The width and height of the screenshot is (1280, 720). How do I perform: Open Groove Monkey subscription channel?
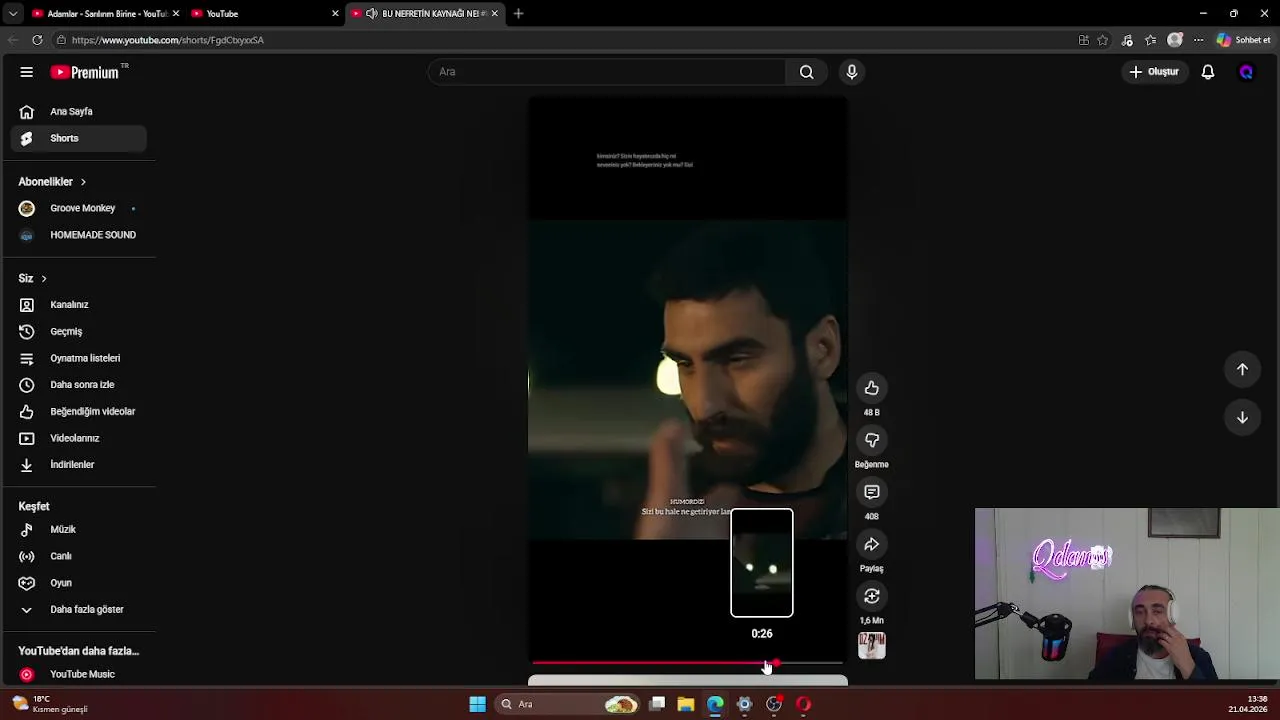click(78, 208)
